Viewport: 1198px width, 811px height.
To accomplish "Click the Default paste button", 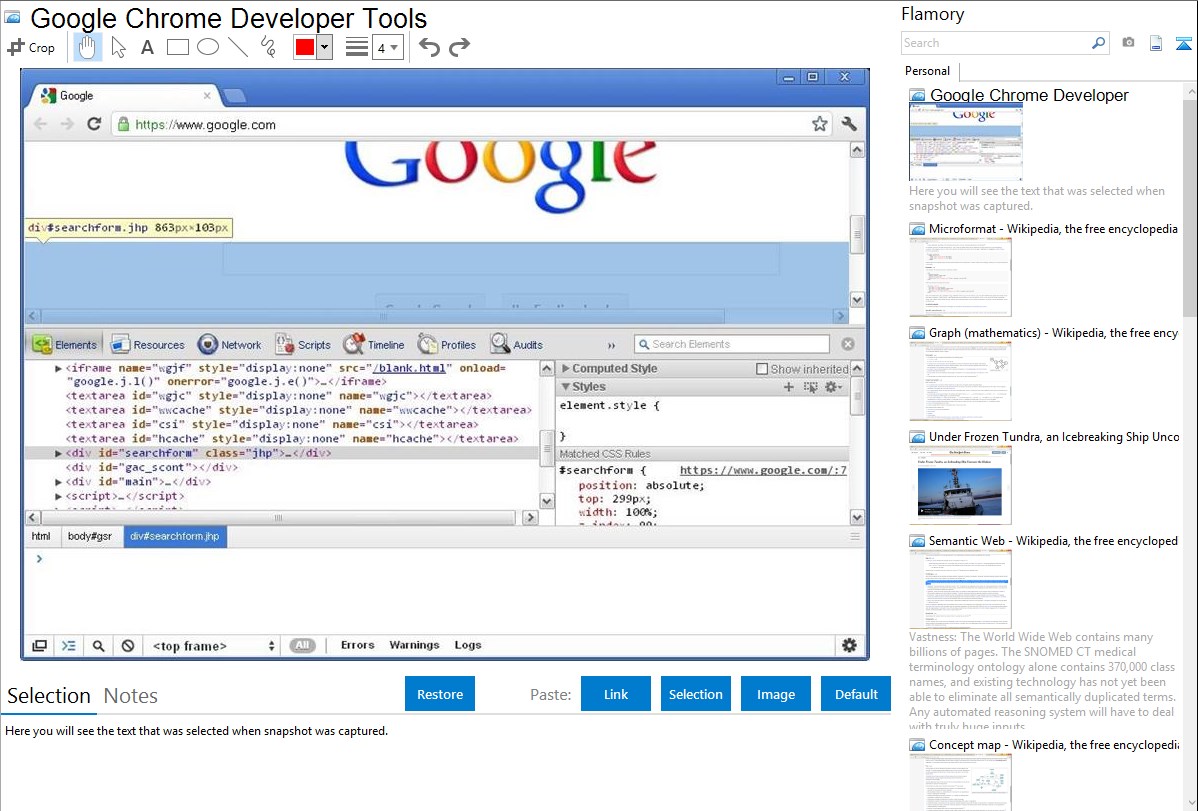I will point(856,694).
